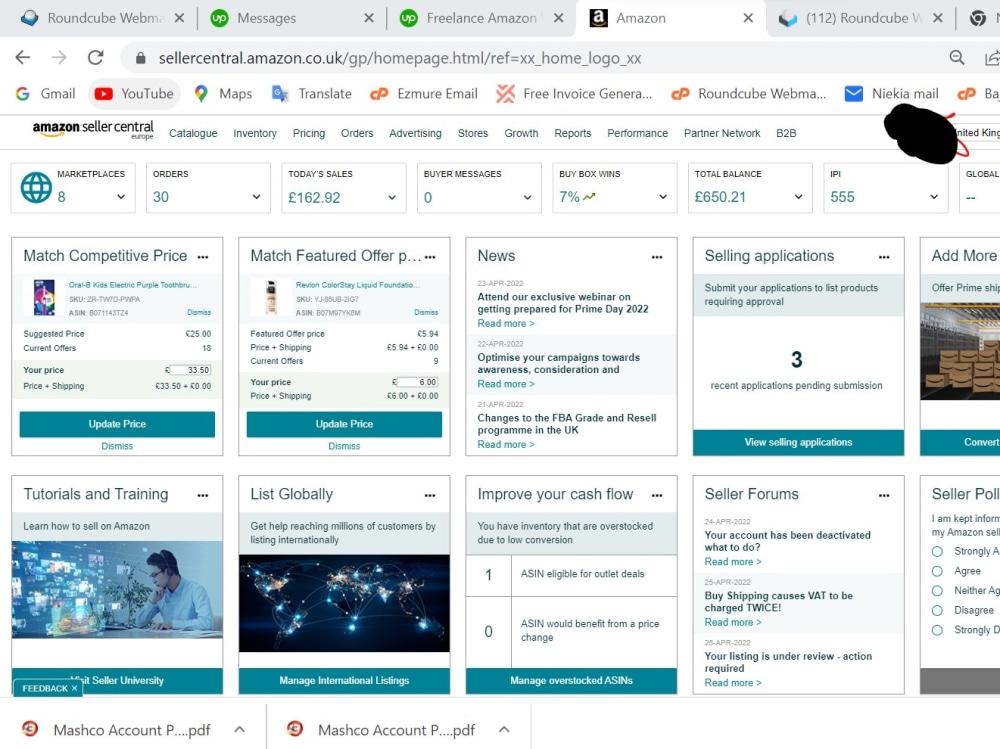Click the Seller University tutorial image

pos(117,590)
